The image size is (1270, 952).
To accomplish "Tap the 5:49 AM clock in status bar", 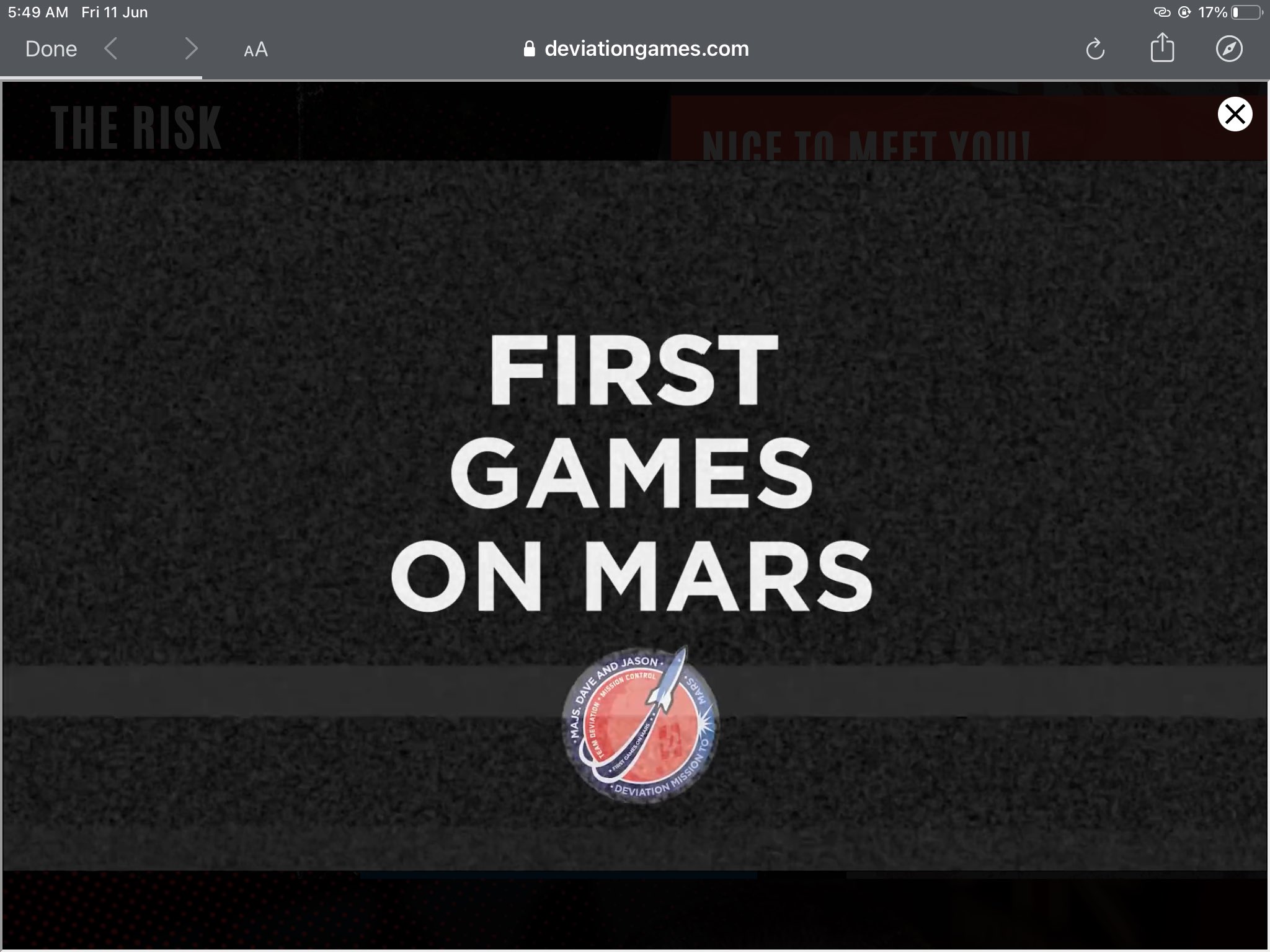I will (38, 12).
